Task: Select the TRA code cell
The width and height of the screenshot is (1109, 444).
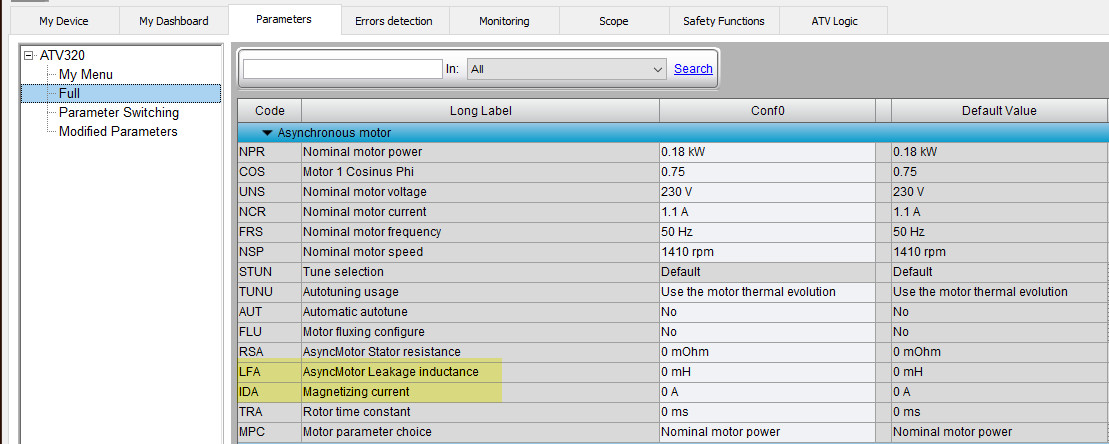Action: point(269,411)
